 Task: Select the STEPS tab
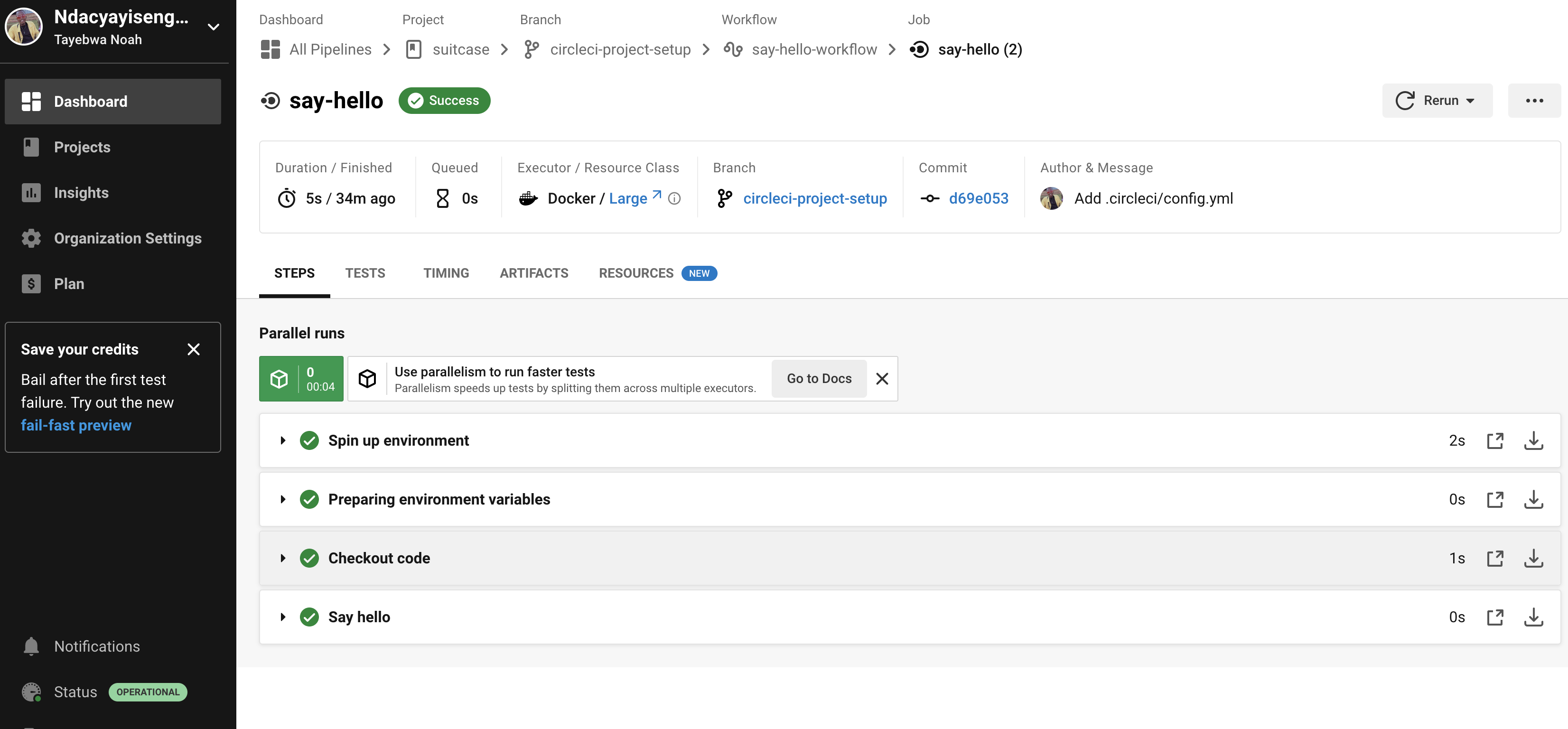[295, 273]
